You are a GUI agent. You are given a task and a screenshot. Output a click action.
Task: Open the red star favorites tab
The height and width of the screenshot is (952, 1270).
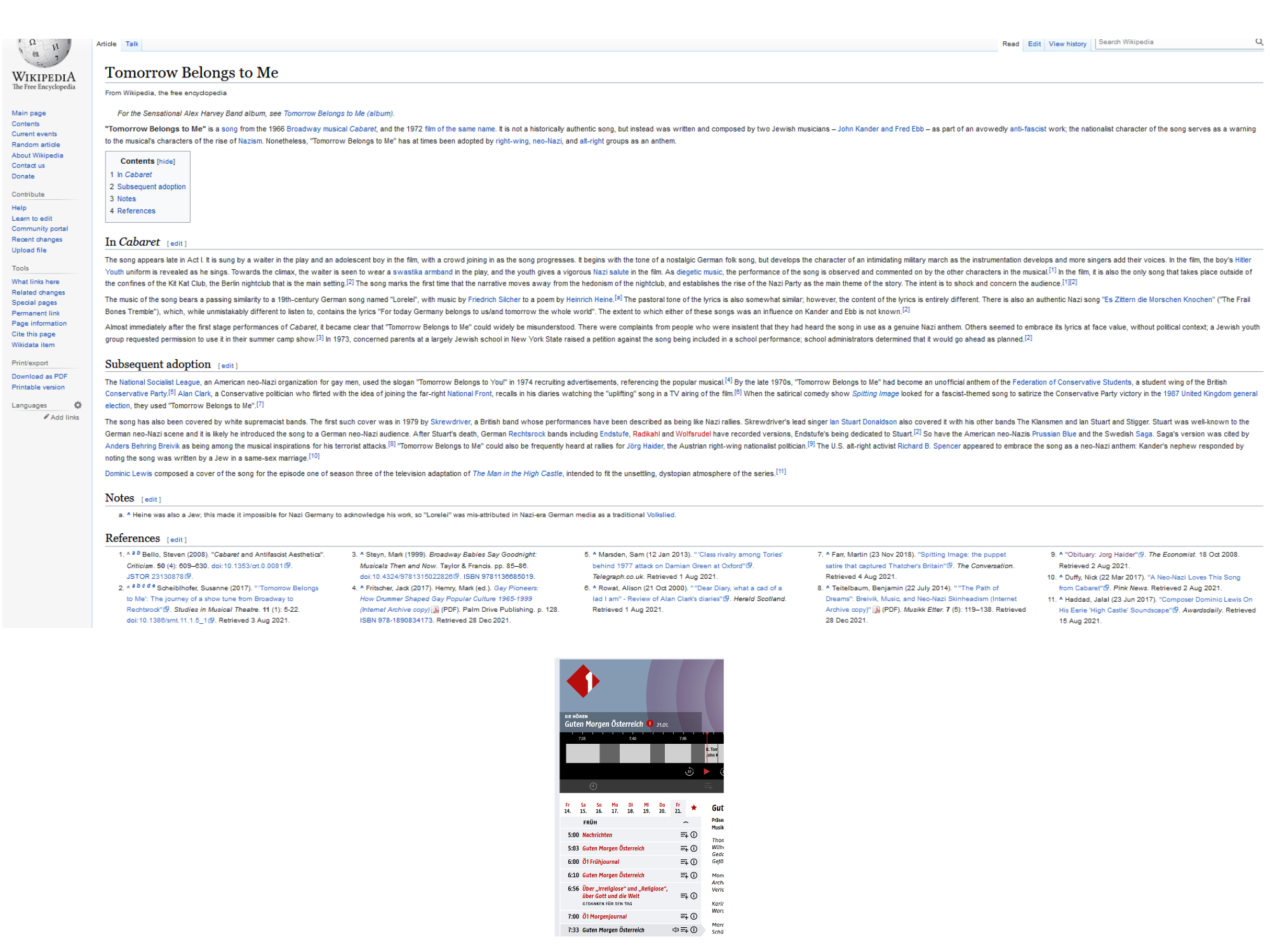pos(694,808)
